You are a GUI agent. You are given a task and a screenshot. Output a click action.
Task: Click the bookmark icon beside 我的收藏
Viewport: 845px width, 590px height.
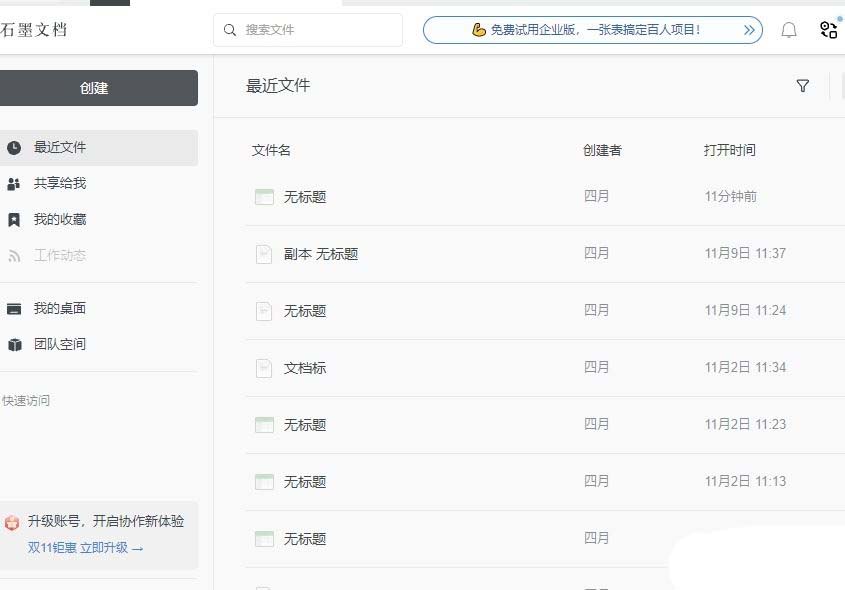coord(14,220)
